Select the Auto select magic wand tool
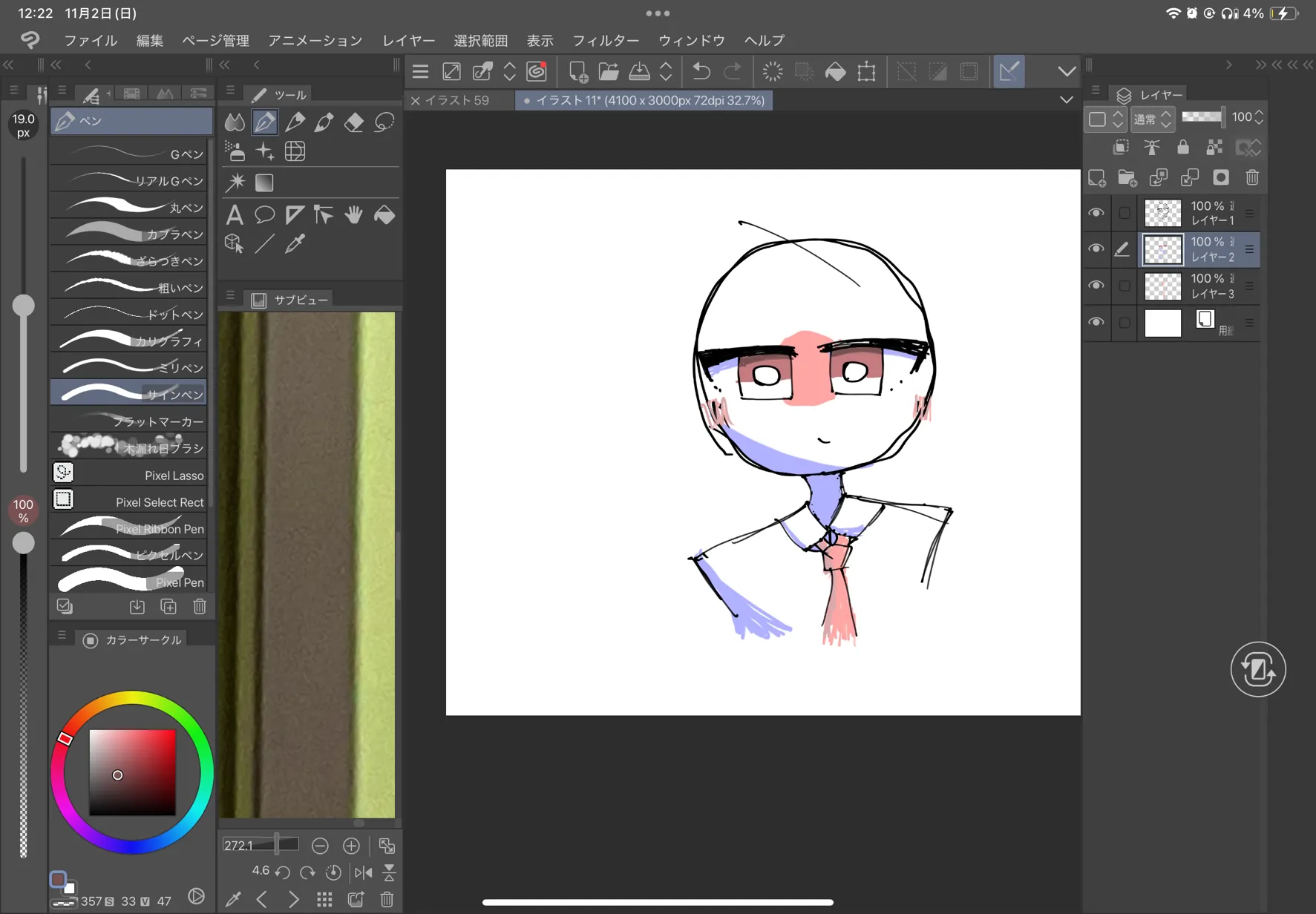 235,183
